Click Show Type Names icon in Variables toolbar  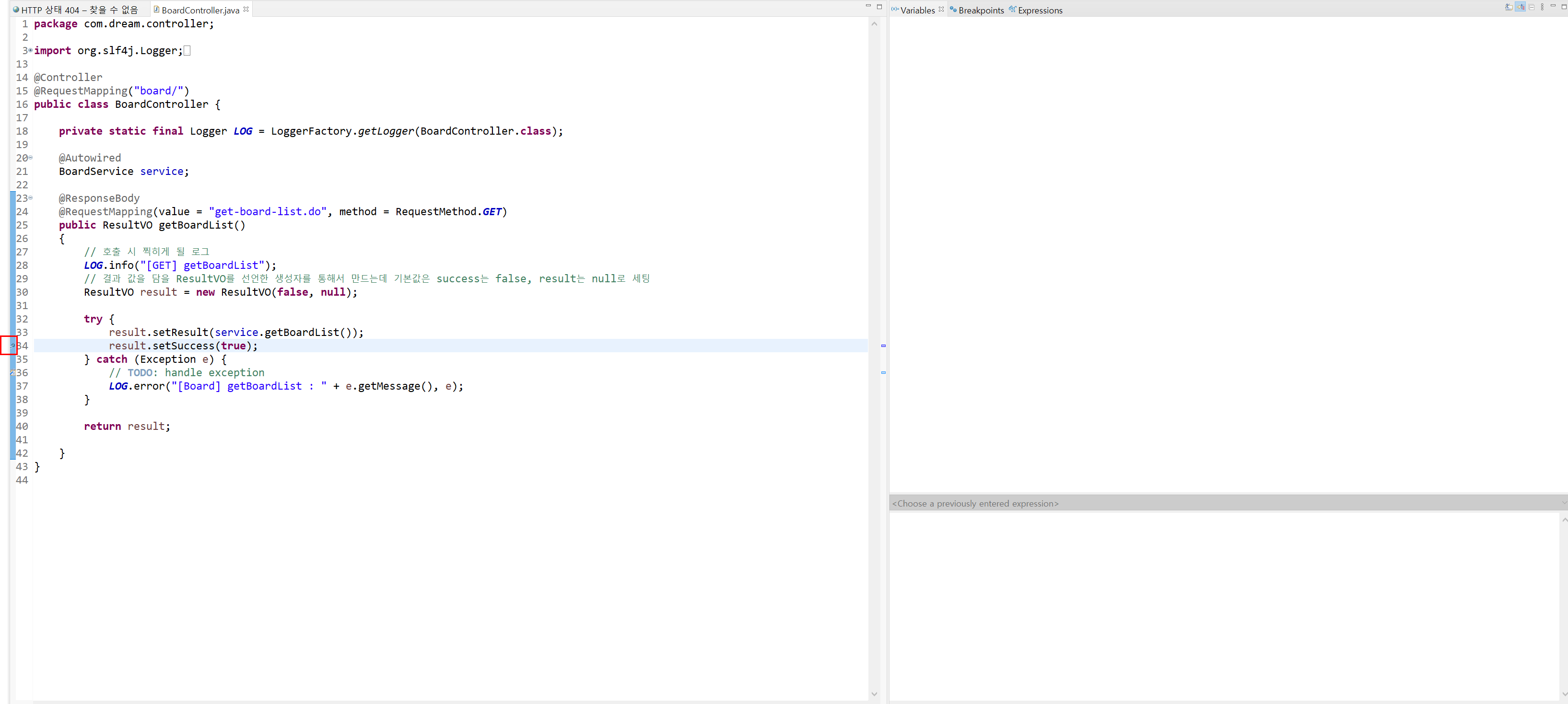coord(1509,7)
